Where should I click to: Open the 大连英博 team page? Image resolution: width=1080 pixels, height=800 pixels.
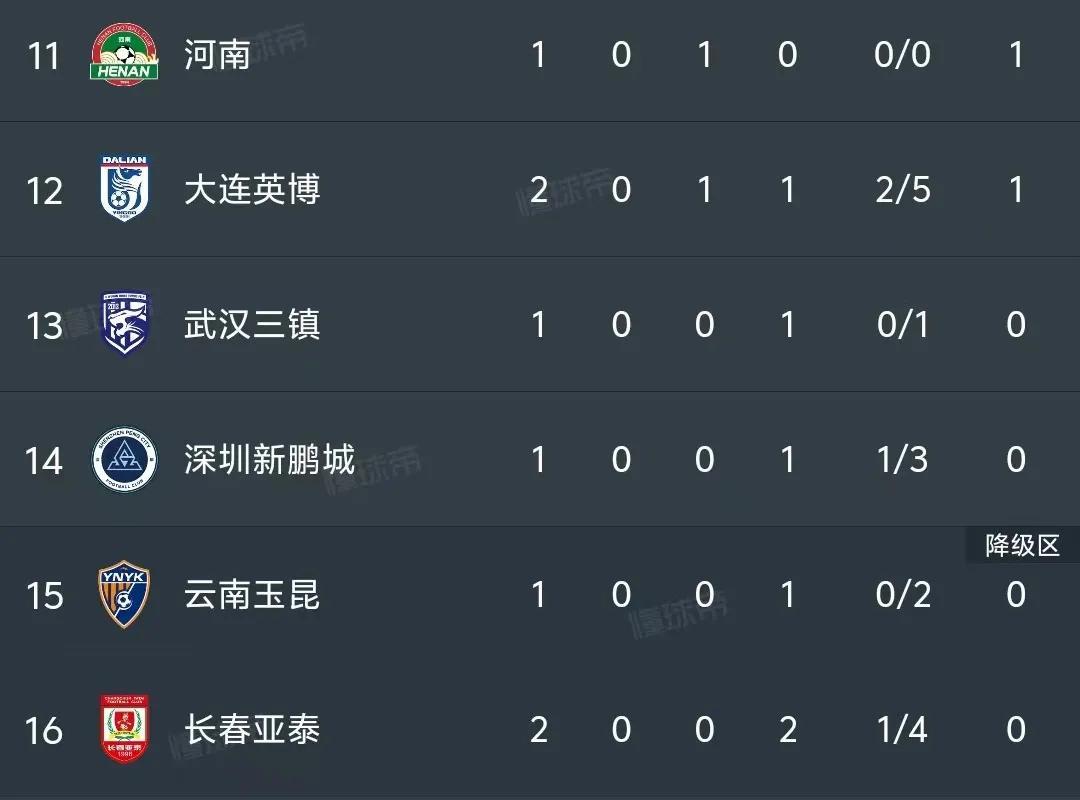pos(251,190)
